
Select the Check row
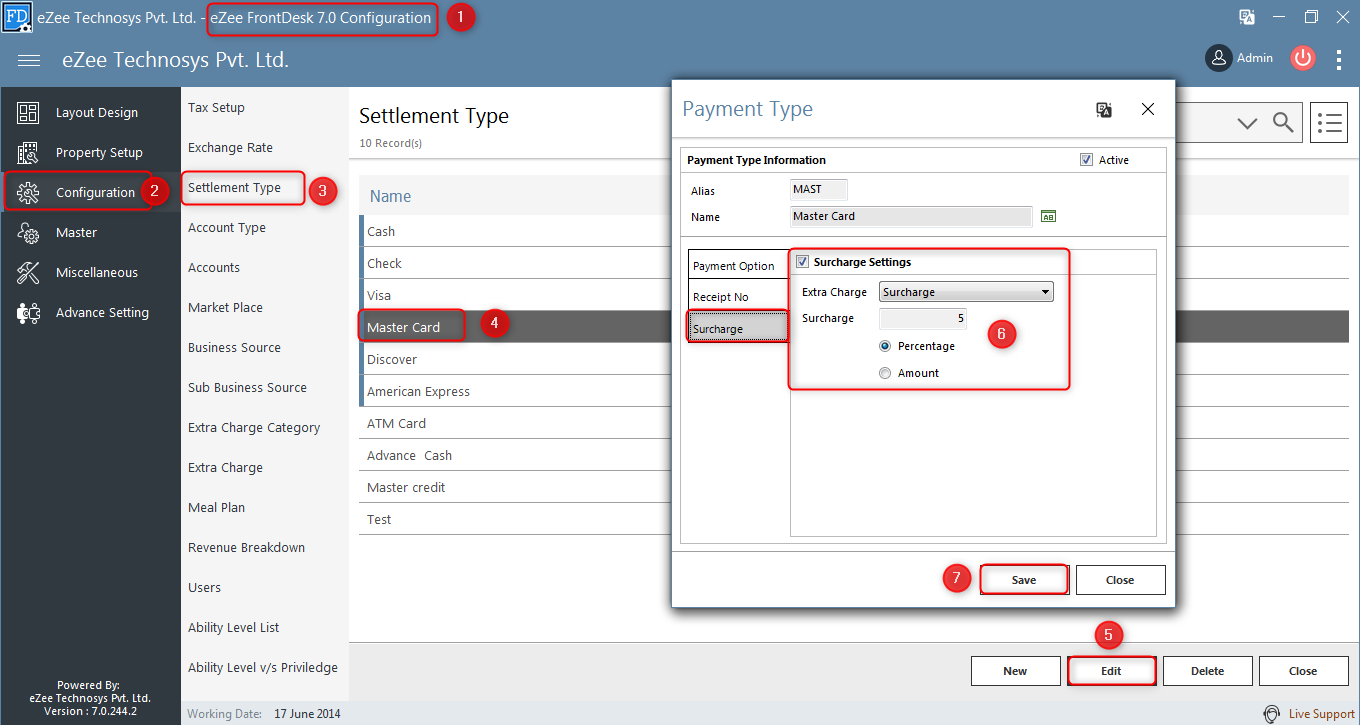516,263
